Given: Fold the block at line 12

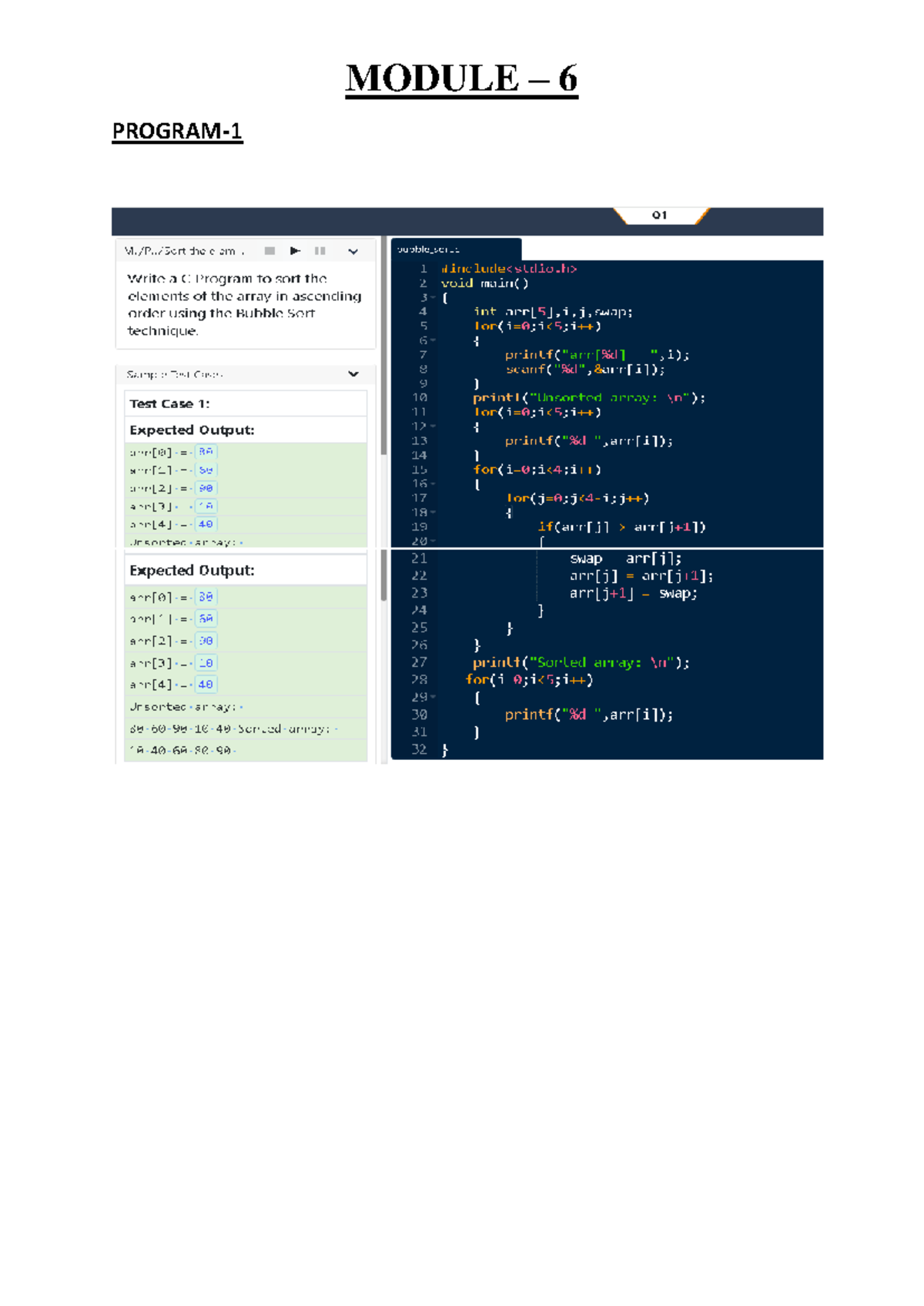Looking at the screenshot, I should coord(434,427).
